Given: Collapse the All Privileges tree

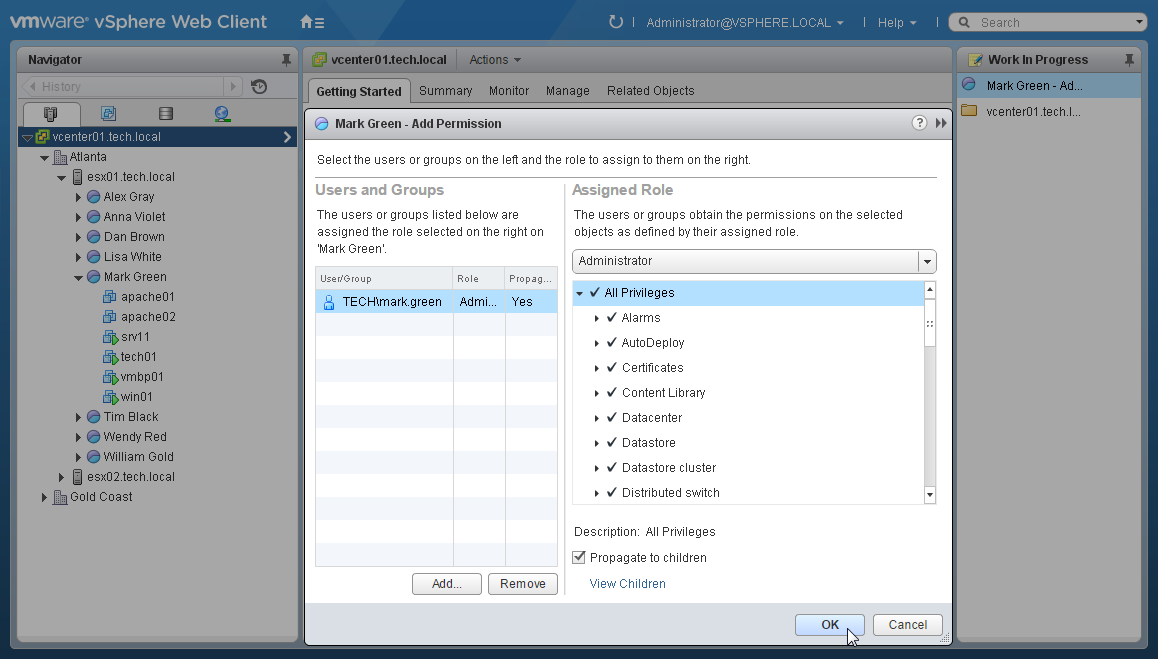Looking at the screenshot, I should click(580, 293).
